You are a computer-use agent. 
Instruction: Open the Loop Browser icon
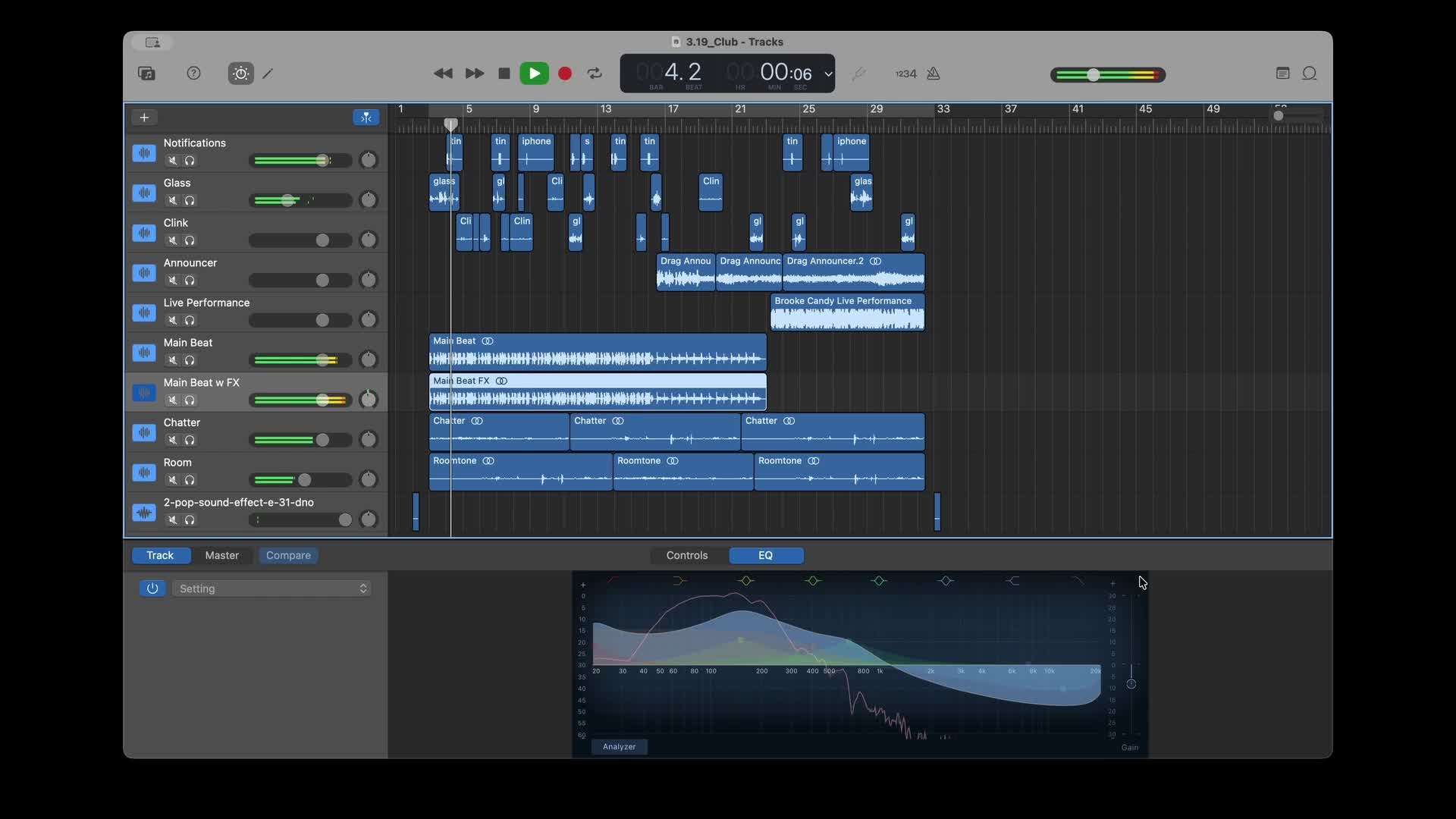[1309, 74]
